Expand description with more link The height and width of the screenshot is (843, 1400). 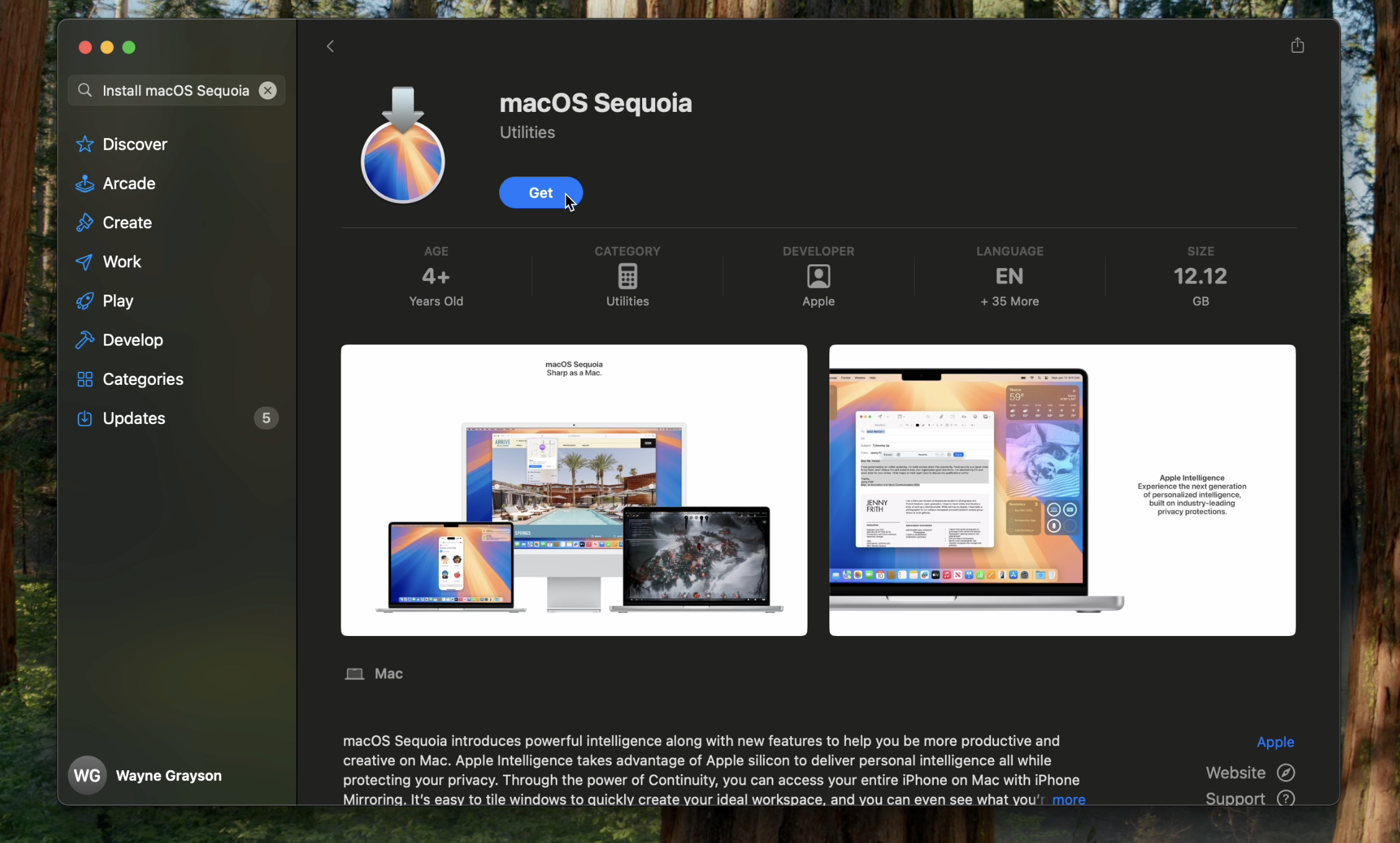[x=1068, y=799]
